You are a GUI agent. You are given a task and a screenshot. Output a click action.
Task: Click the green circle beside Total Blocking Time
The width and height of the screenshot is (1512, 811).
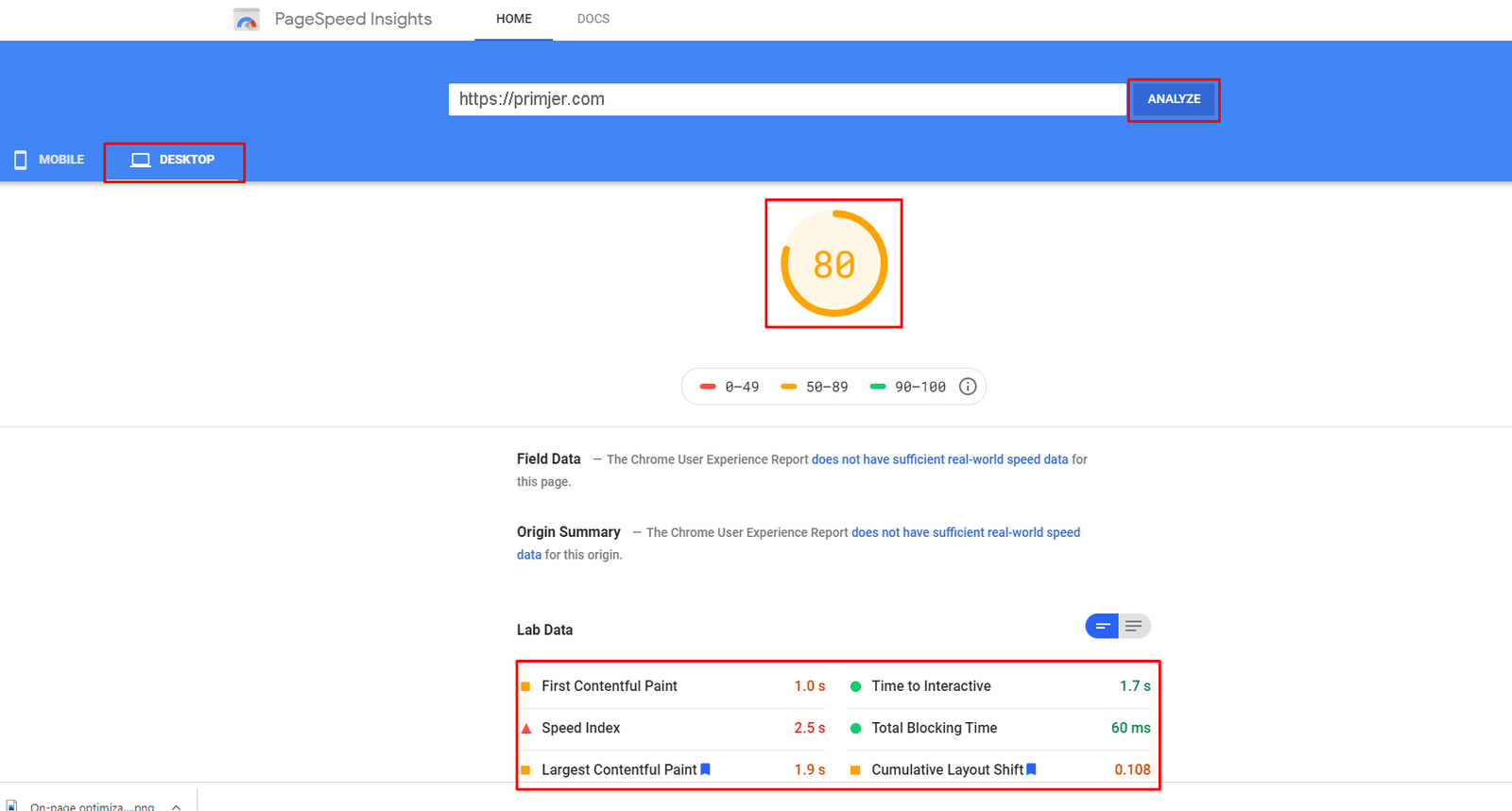point(855,728)
